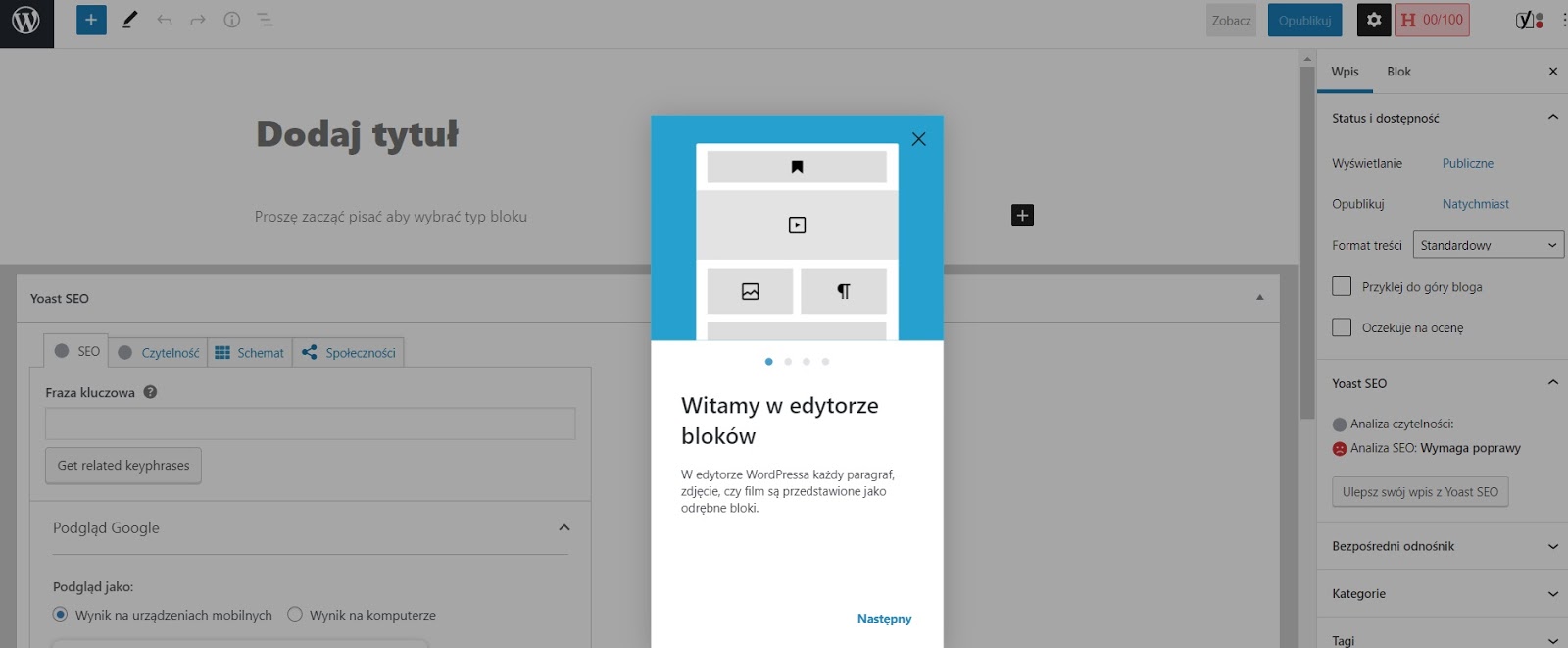Enable Przyklej do góry bloga checkbox

(1342, 286)
